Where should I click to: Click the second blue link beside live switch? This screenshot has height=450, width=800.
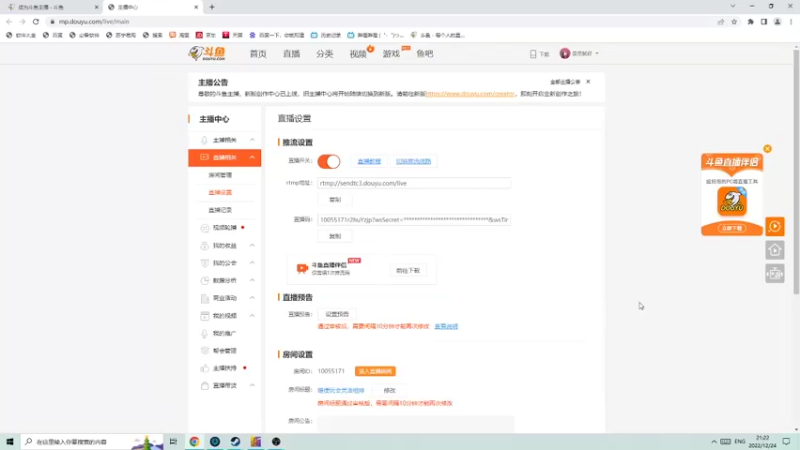pyautogui.click(x=413, y=161)
